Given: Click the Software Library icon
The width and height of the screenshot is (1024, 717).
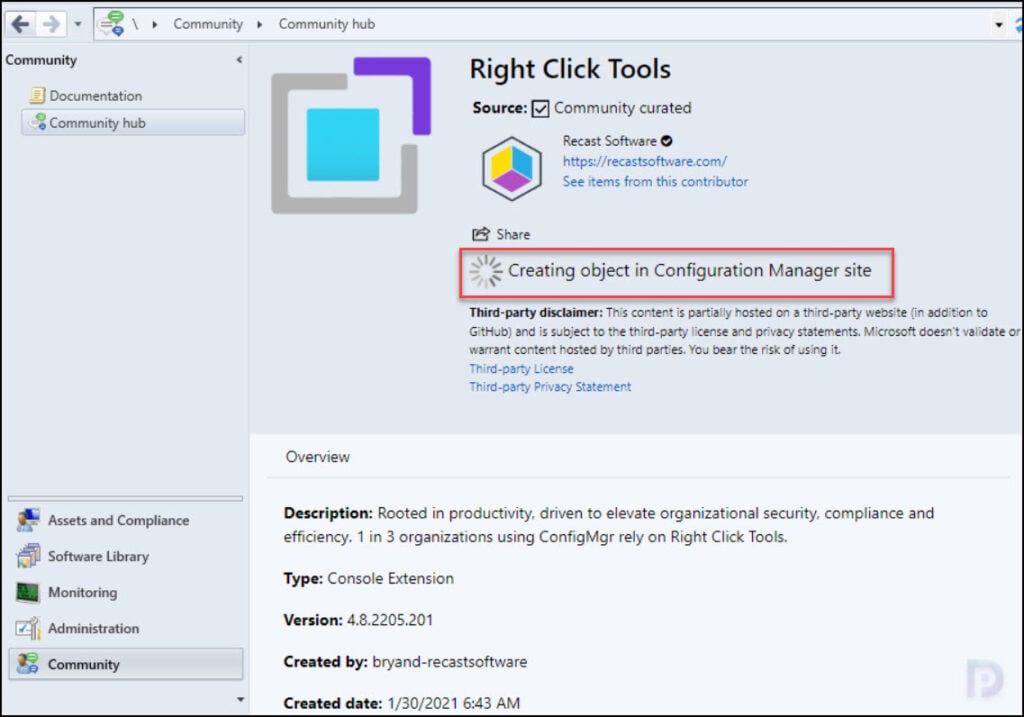Looking at the screenshot, I should [x=28, y=556].
